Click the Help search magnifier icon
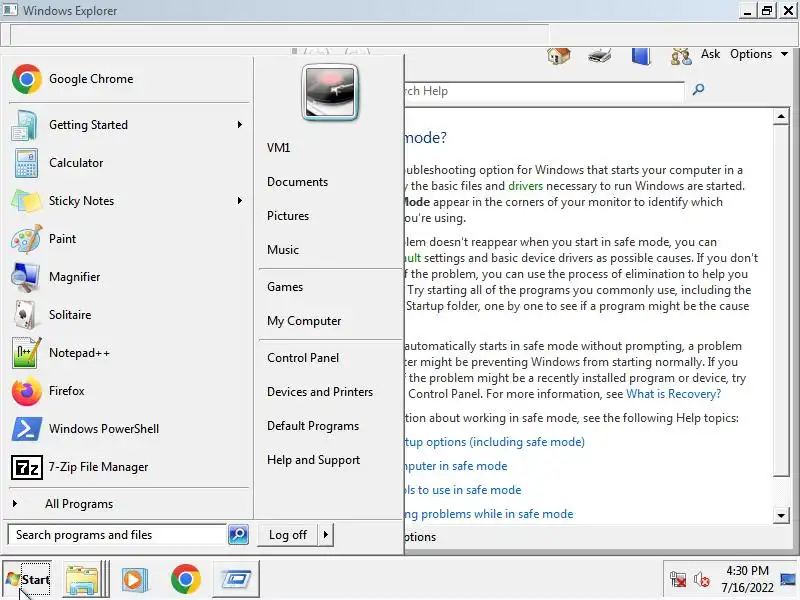This screenshot has width=800, height=600. click(698, 90)
